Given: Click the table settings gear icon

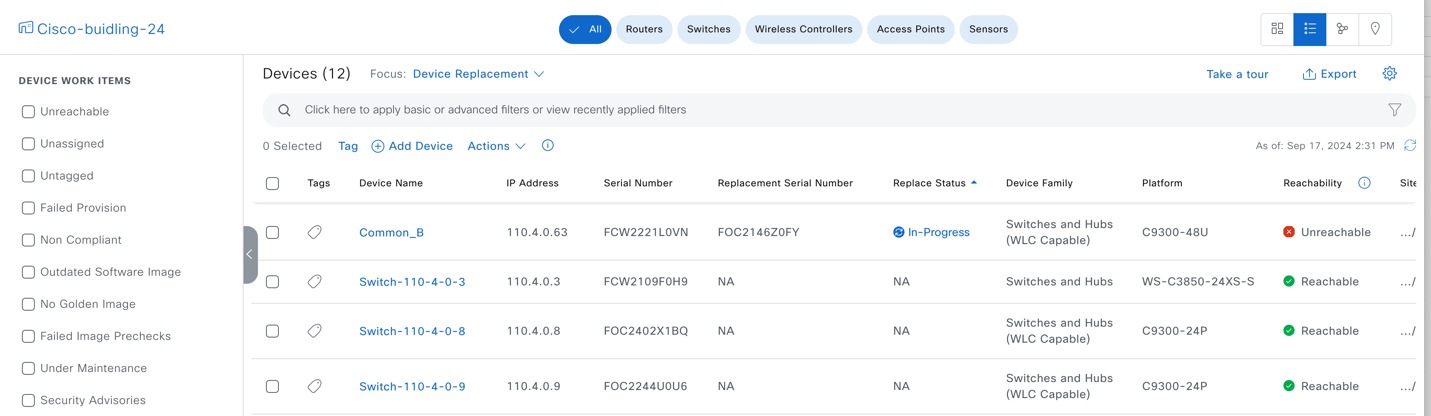Looking at the screenshot, I should point(1389,74).
